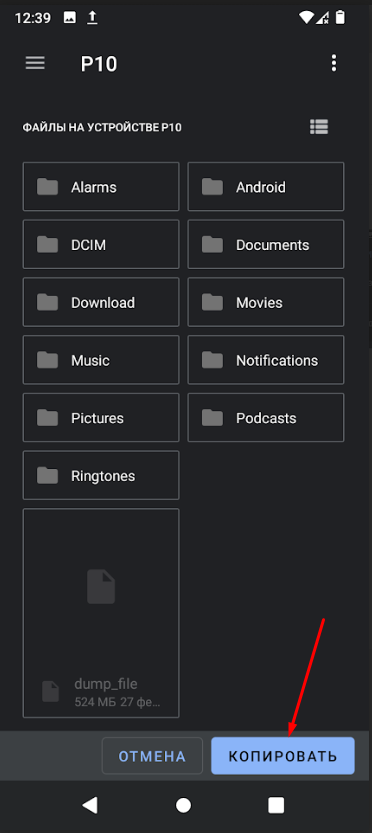
Task: Open the Documents folder
Action: pyautogui.click(x=266, y=244)
